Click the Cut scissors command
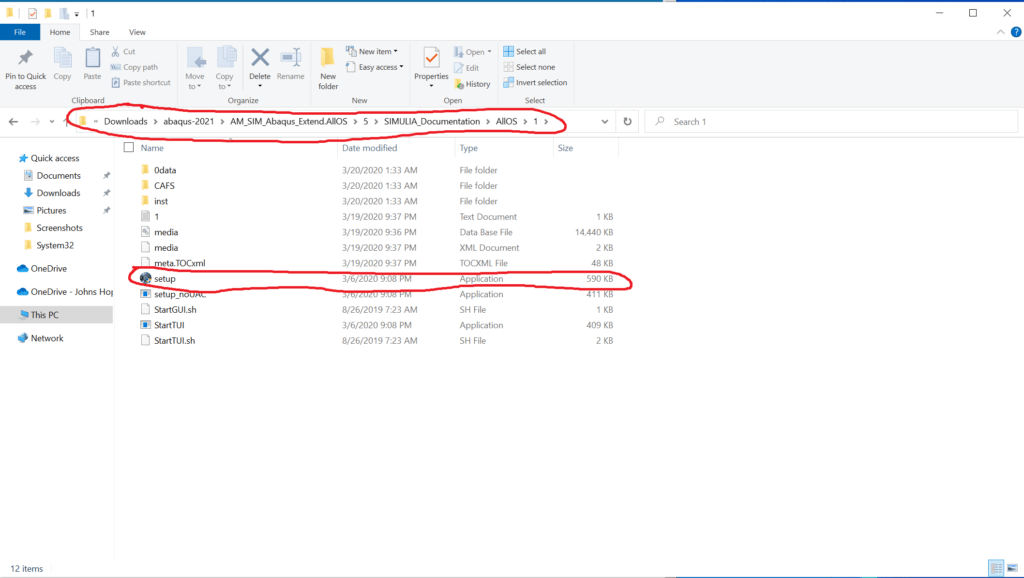 (123, 52)
